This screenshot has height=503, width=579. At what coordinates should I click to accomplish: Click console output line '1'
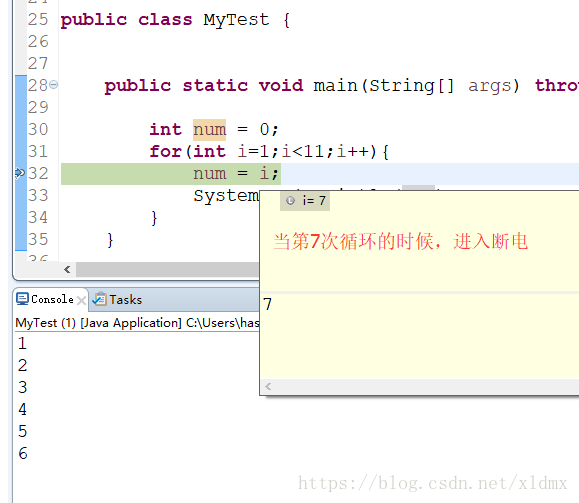(22, 343)
